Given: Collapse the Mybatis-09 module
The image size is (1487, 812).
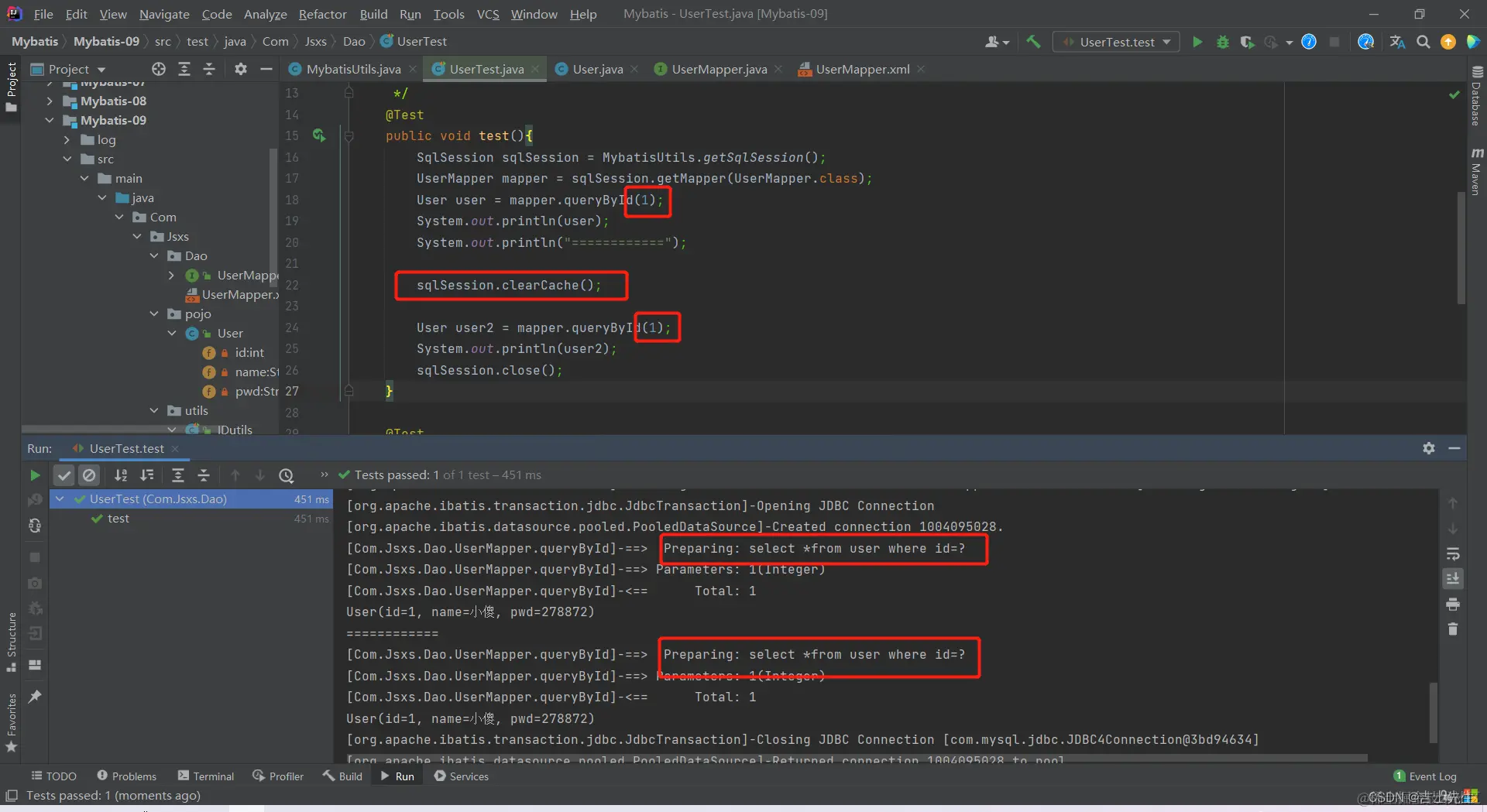Looking at the screenshot, I should click(50, 120).
